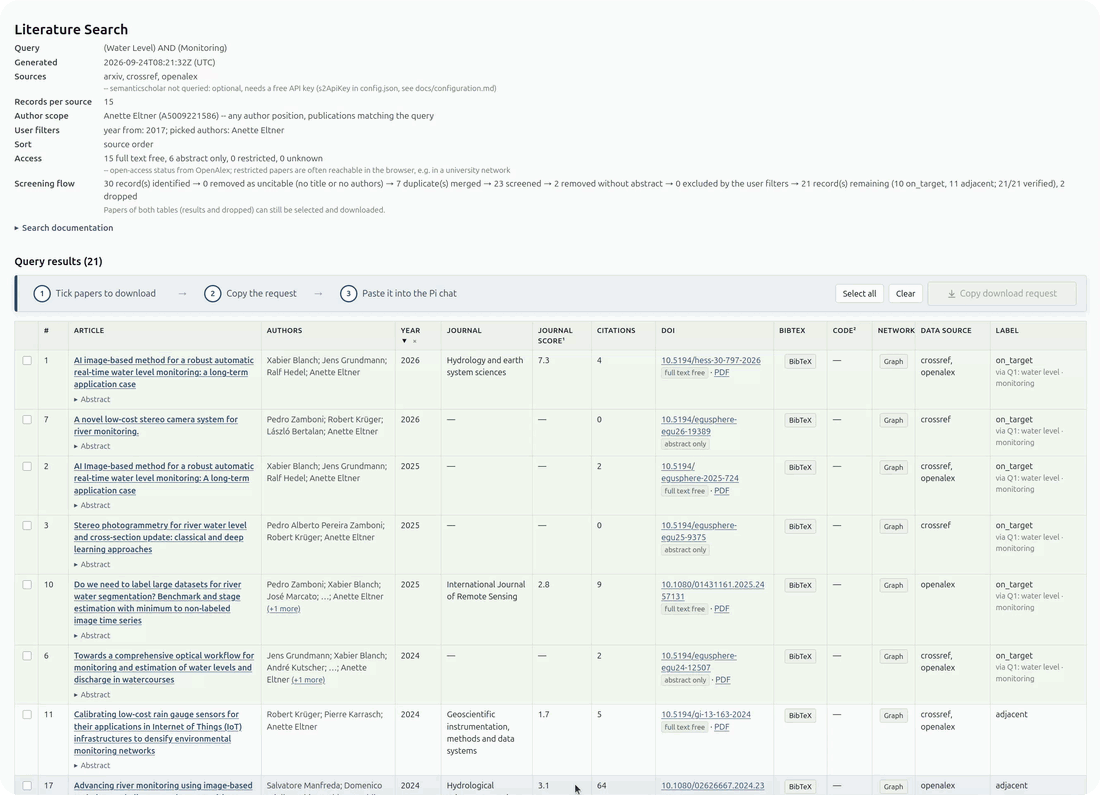This screenshot has height=795, width=1100.
Task: Expand Abstract of river water segmentation article
Action: (92, 636)
